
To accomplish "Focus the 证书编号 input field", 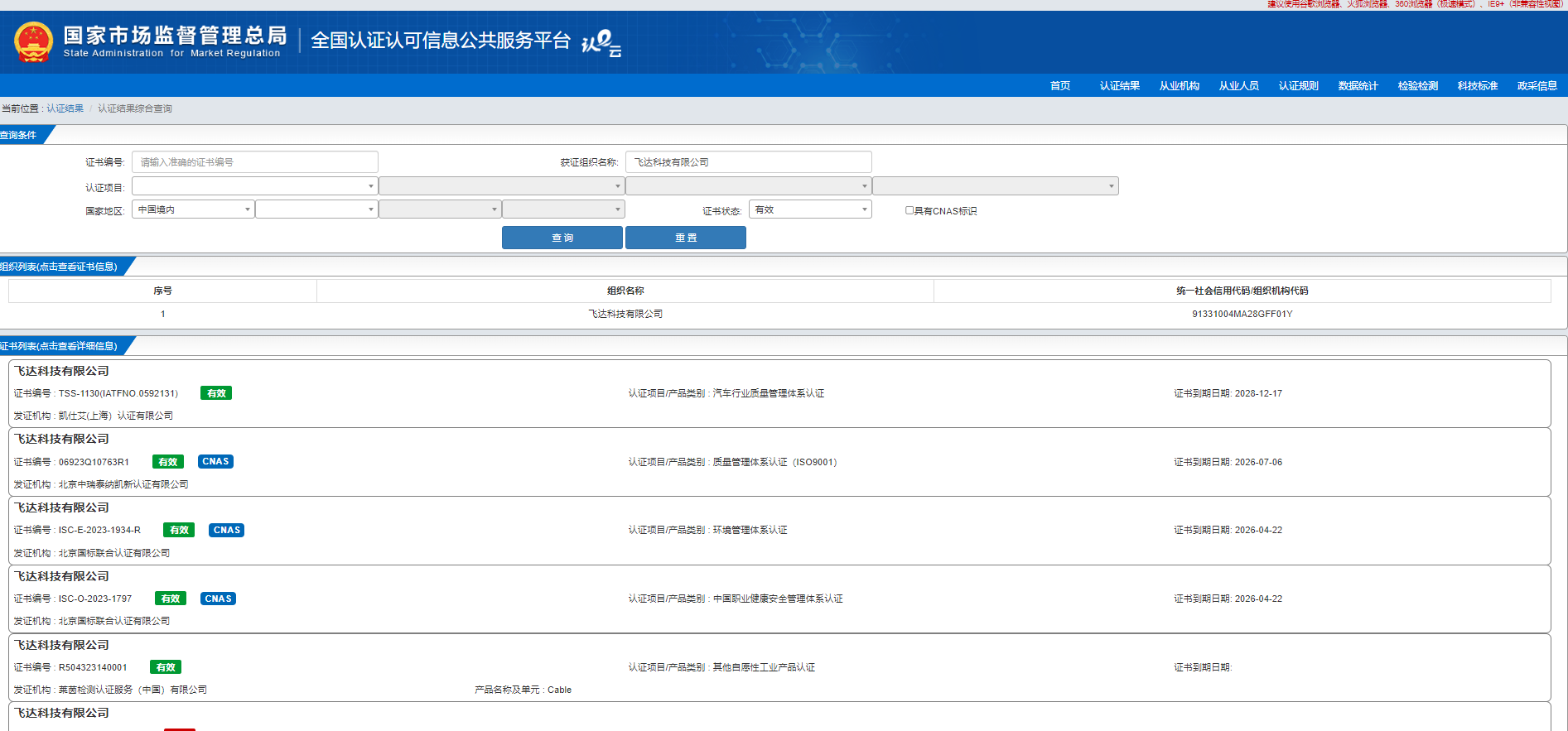I will [x=254, y=162].
